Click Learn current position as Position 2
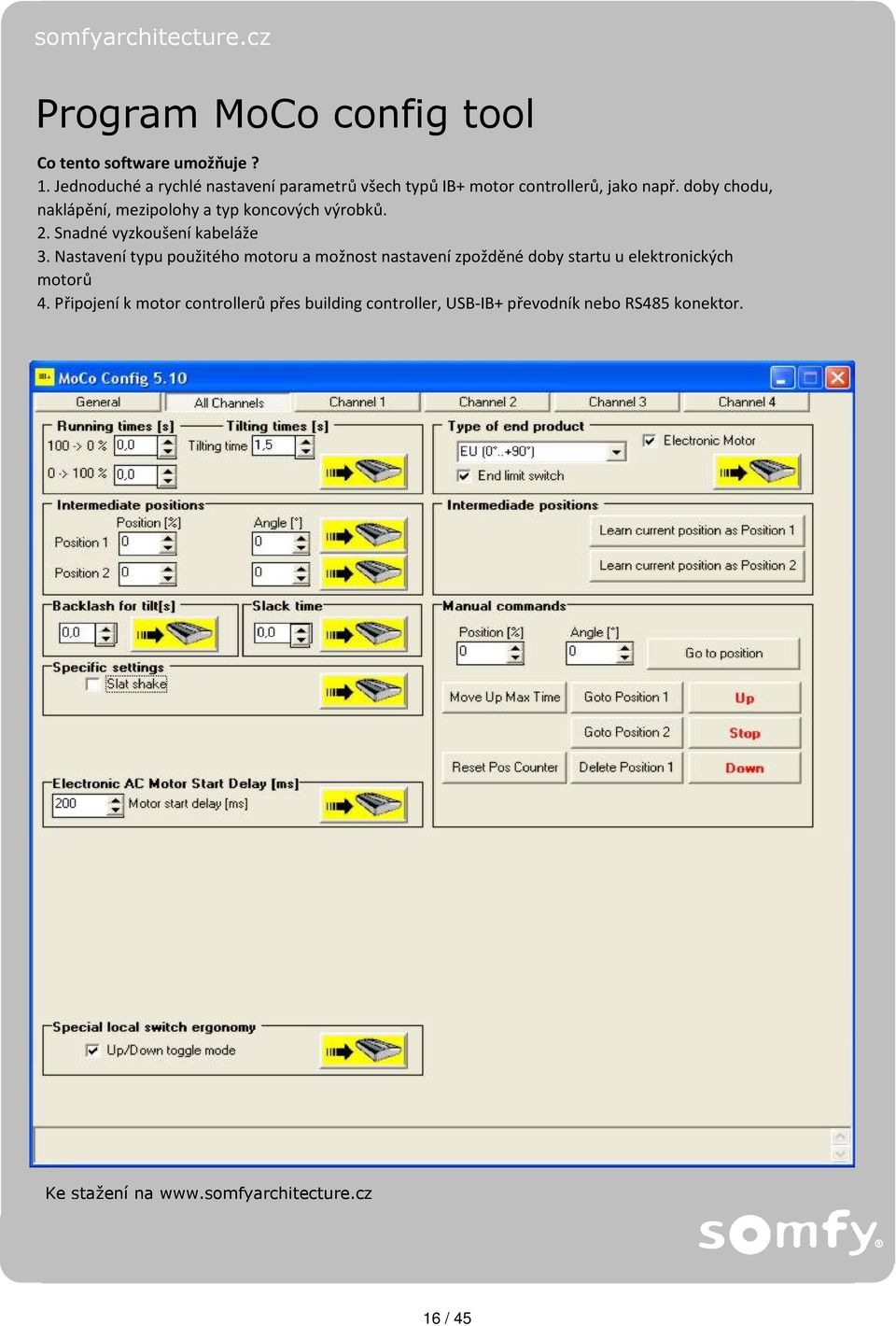 point(697,566)
